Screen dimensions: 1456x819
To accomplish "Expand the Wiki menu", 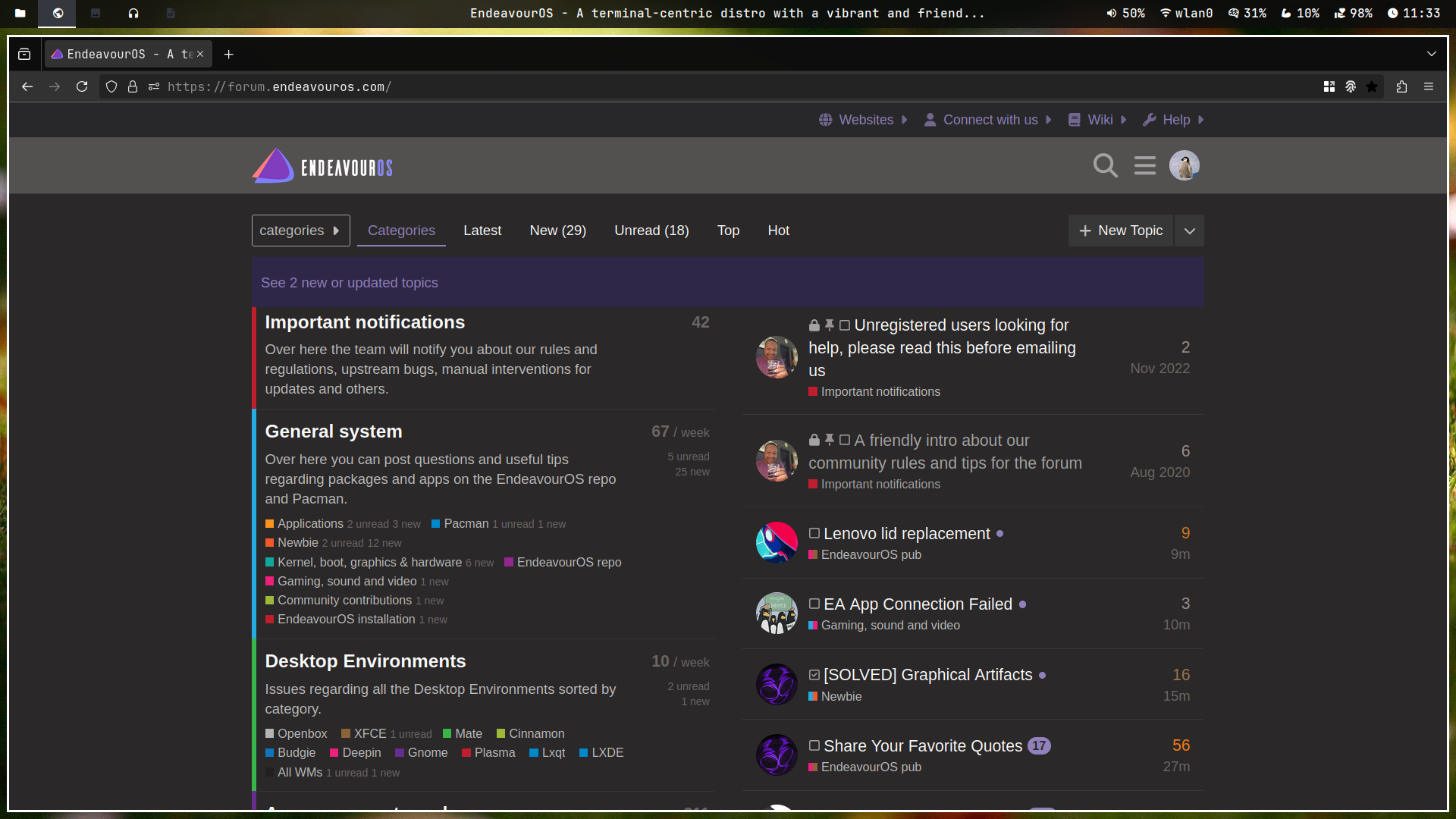I will point(1097,120).
